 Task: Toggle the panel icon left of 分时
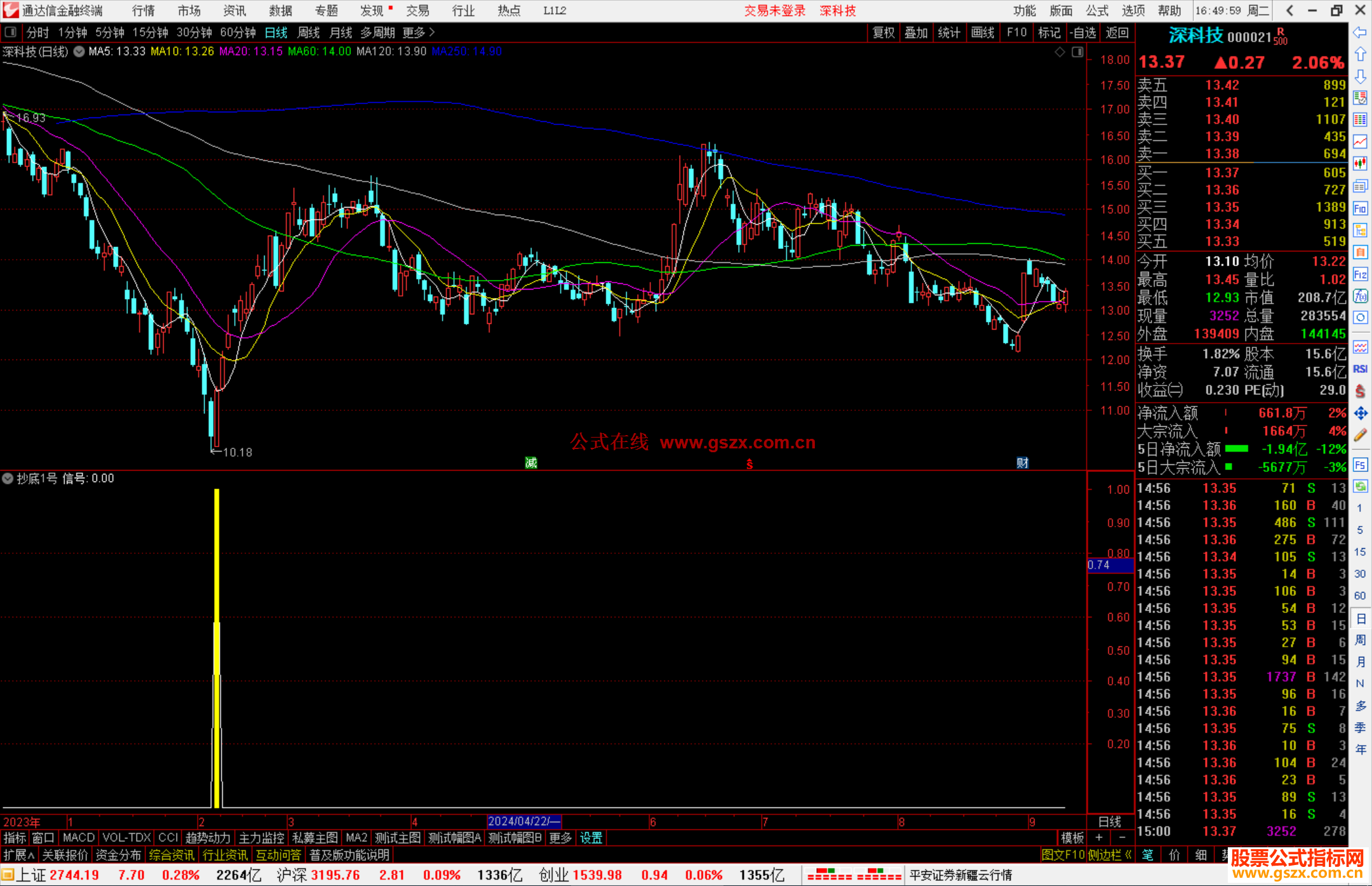(11, 32)
